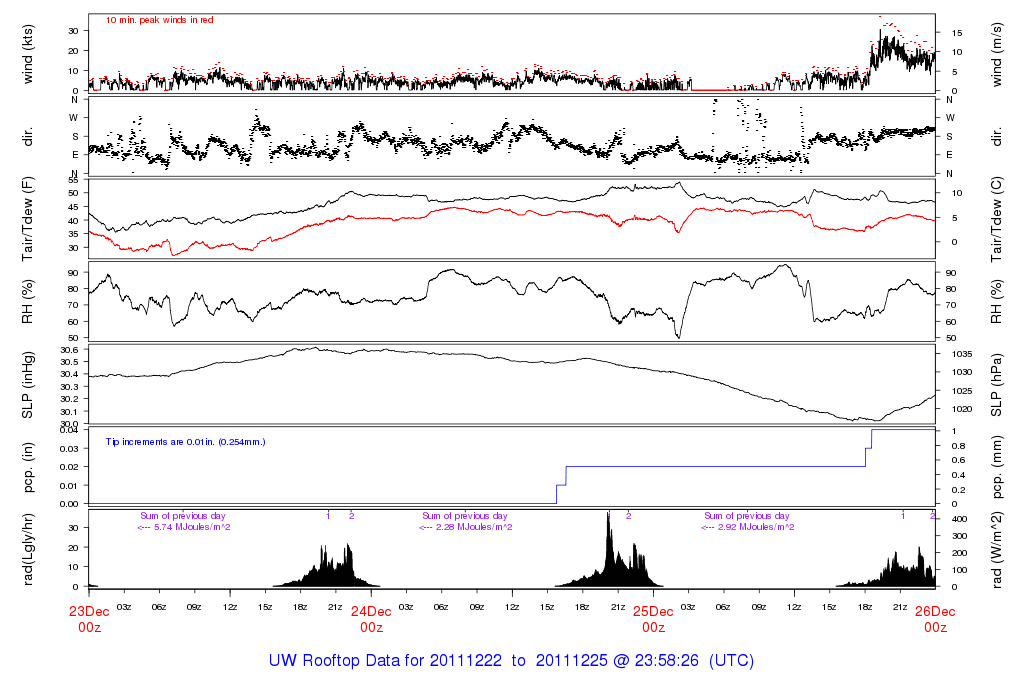
Task: Select the 'rad (W/m^2)' axis label
Action: (x=996, y=550)
